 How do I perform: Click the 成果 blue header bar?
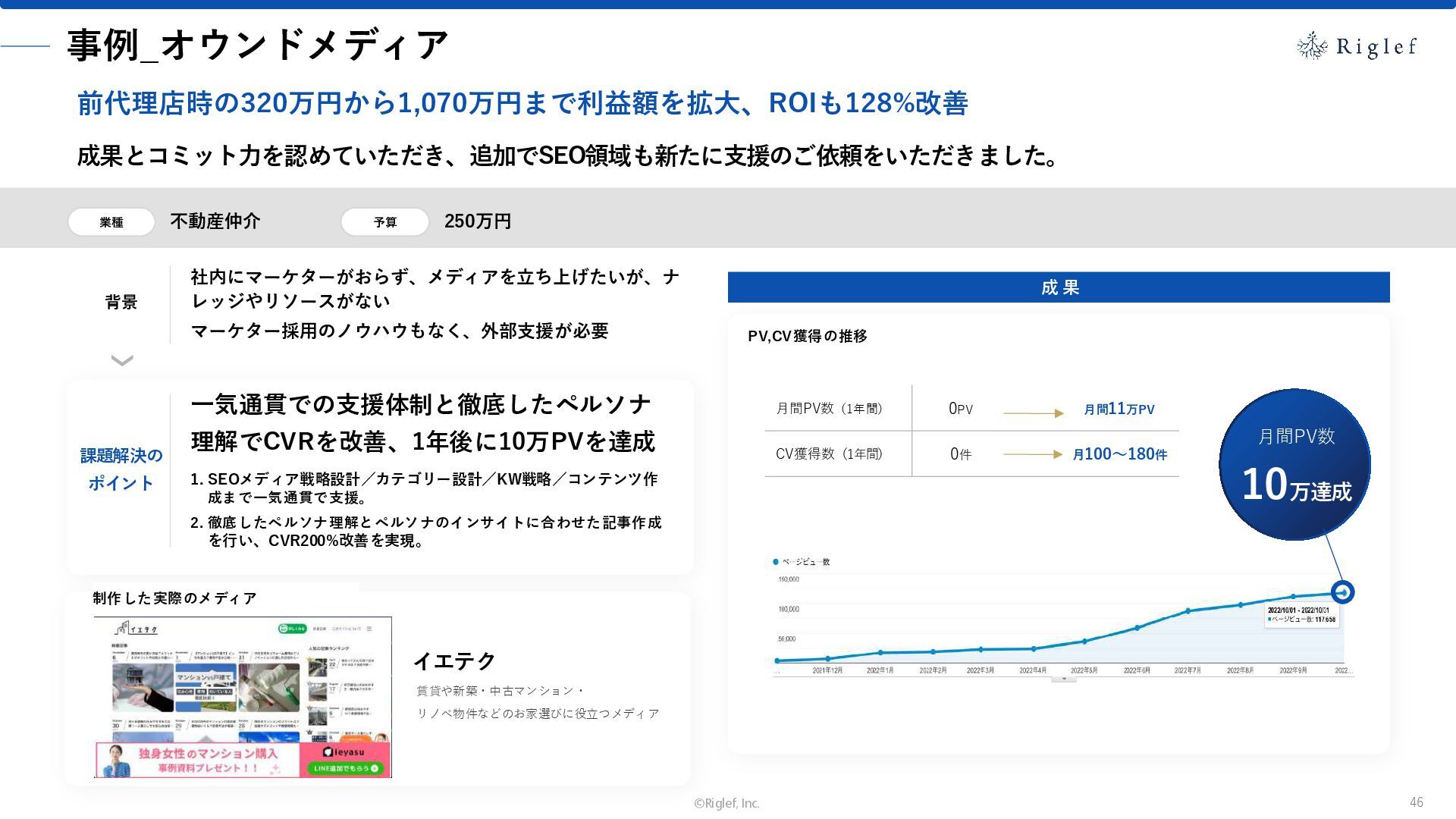click(x=1058, y=287)
